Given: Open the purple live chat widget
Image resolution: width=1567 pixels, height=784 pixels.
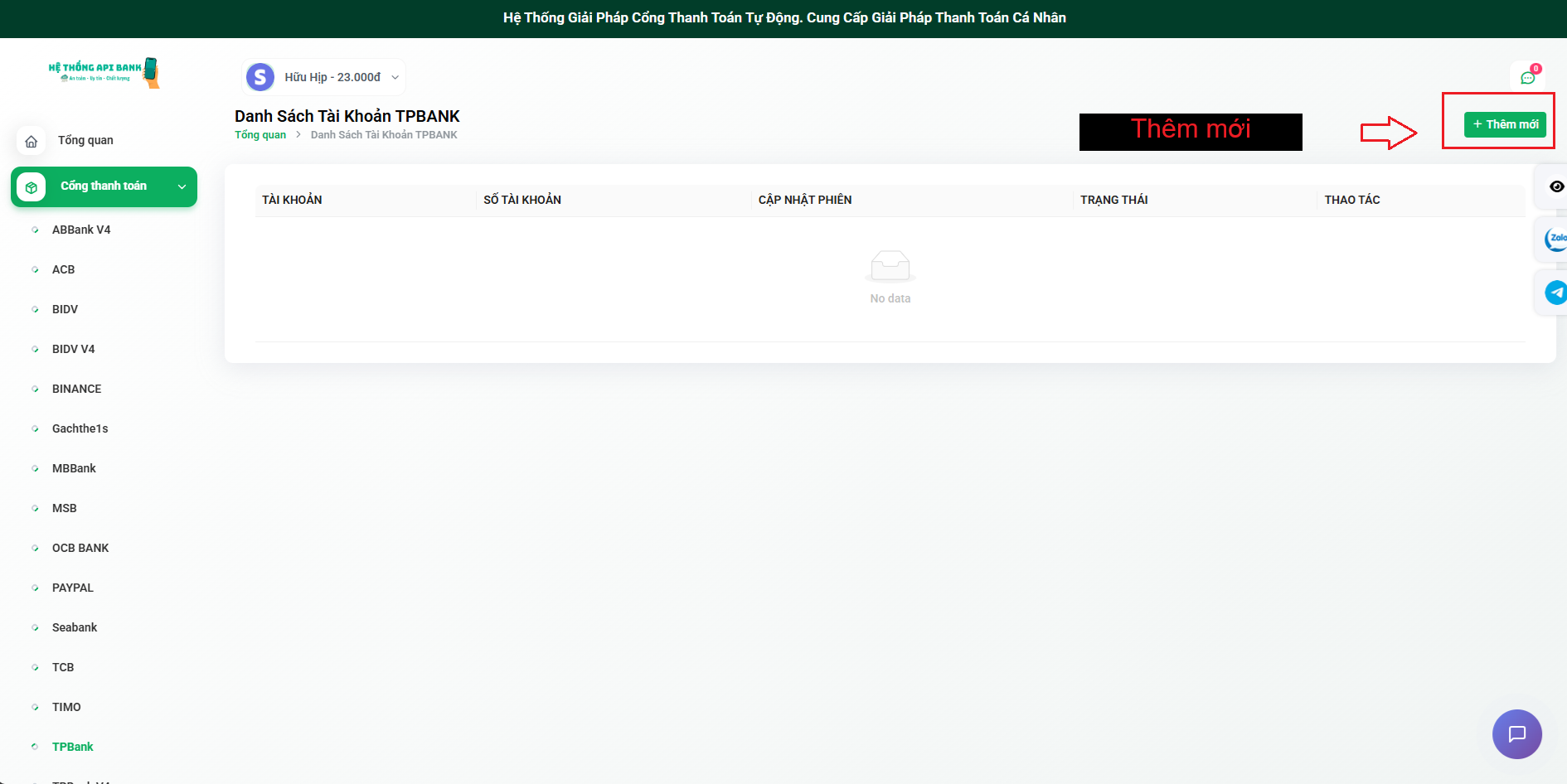Looking at the screenshot, I should 1516,733.
